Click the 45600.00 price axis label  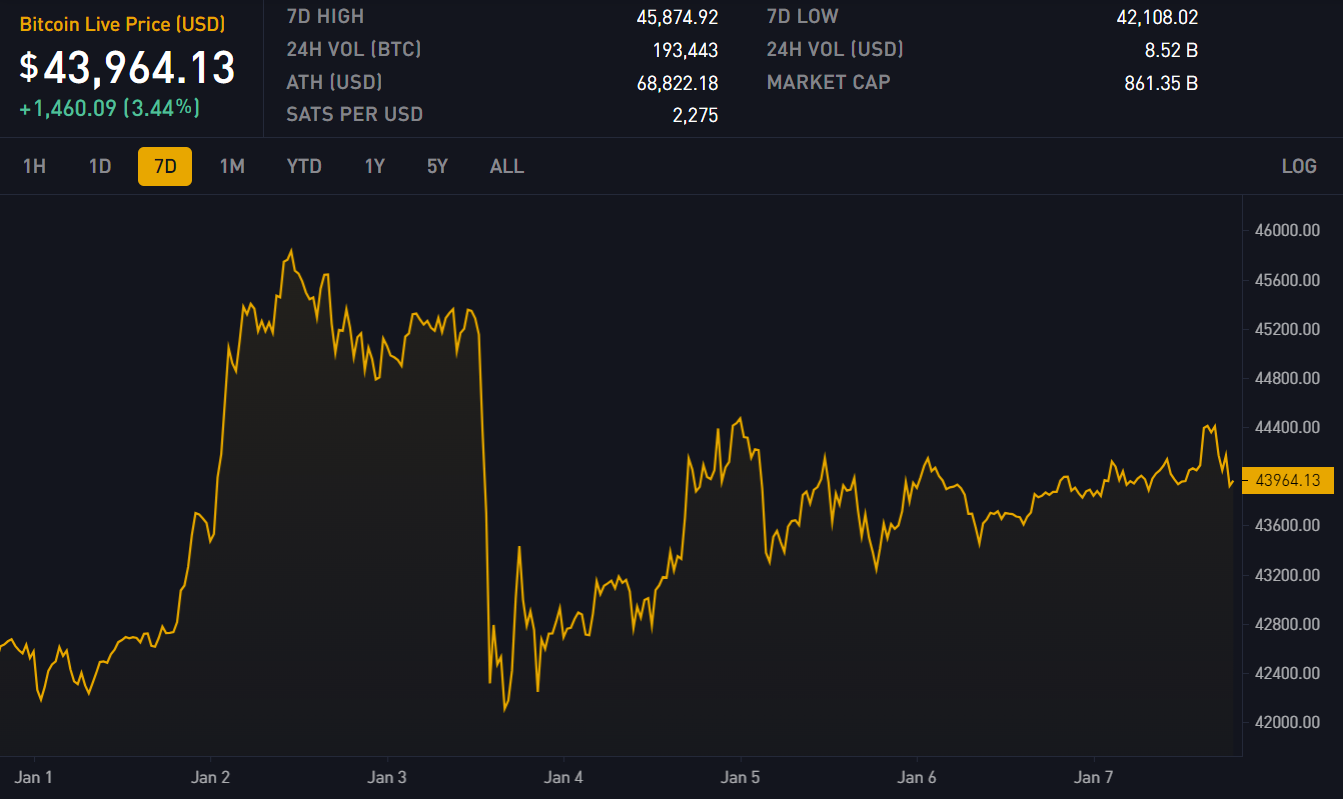coord(1287,280)
